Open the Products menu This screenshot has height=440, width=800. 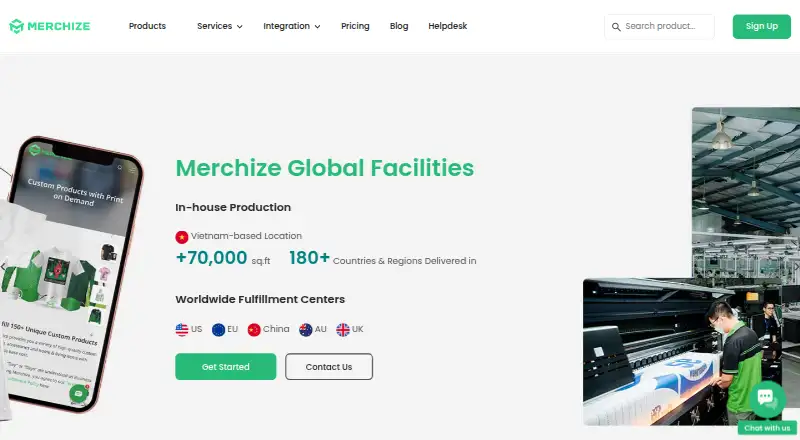[147, 26]
